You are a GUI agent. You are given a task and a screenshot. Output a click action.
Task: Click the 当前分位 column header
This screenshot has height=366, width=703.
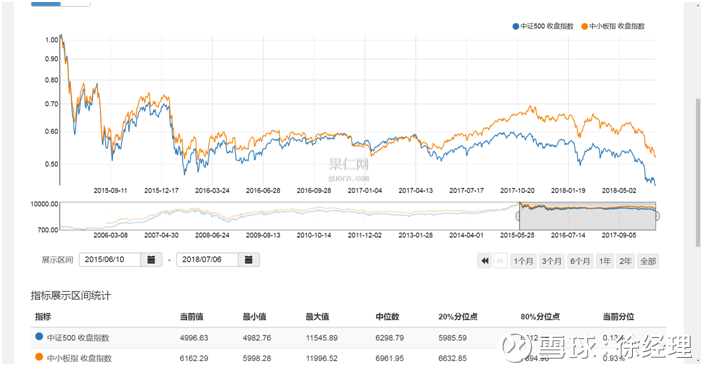click(618, 317)
